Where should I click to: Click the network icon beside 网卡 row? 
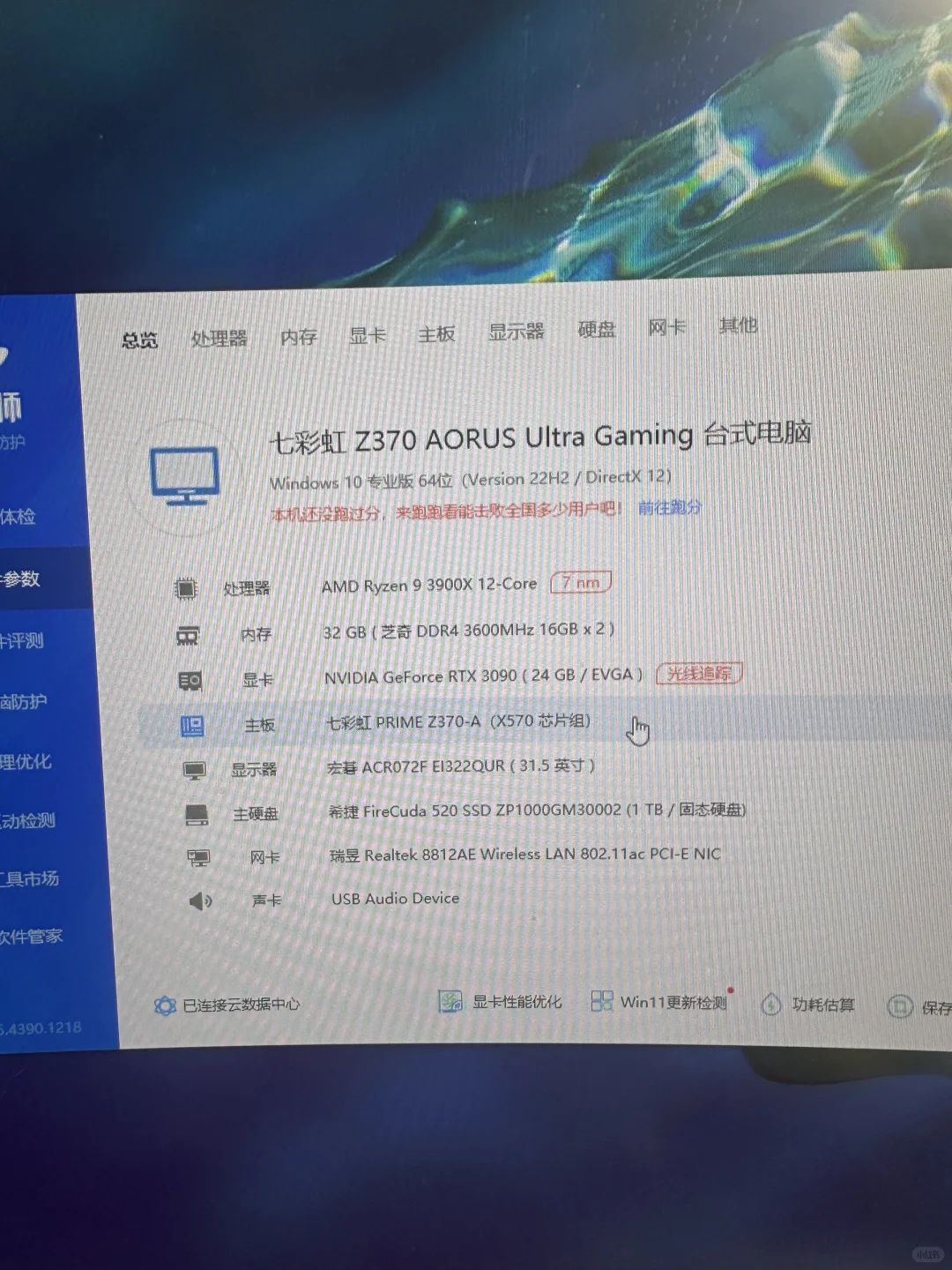198,856
